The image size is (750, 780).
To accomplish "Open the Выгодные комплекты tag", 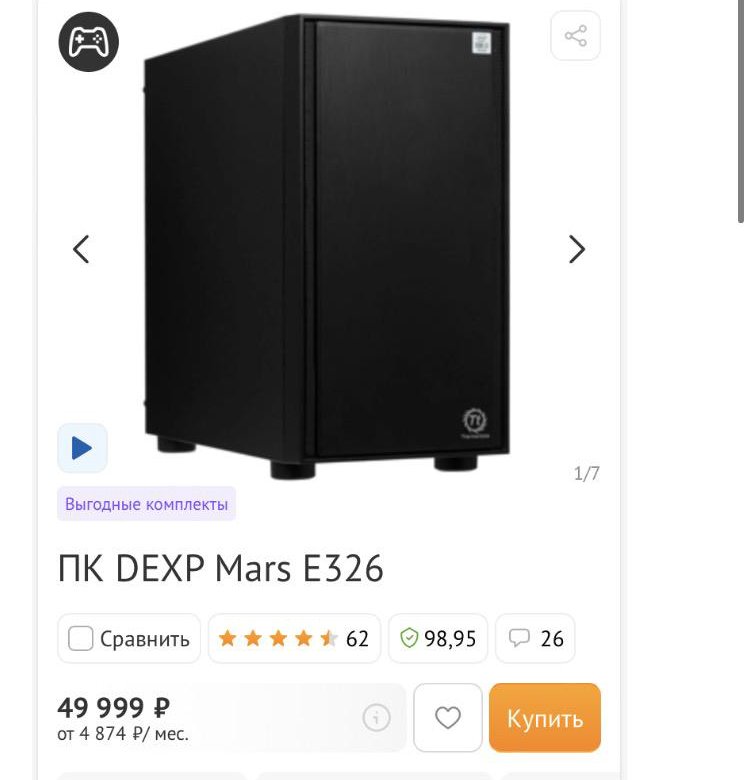I will [146, 504].
